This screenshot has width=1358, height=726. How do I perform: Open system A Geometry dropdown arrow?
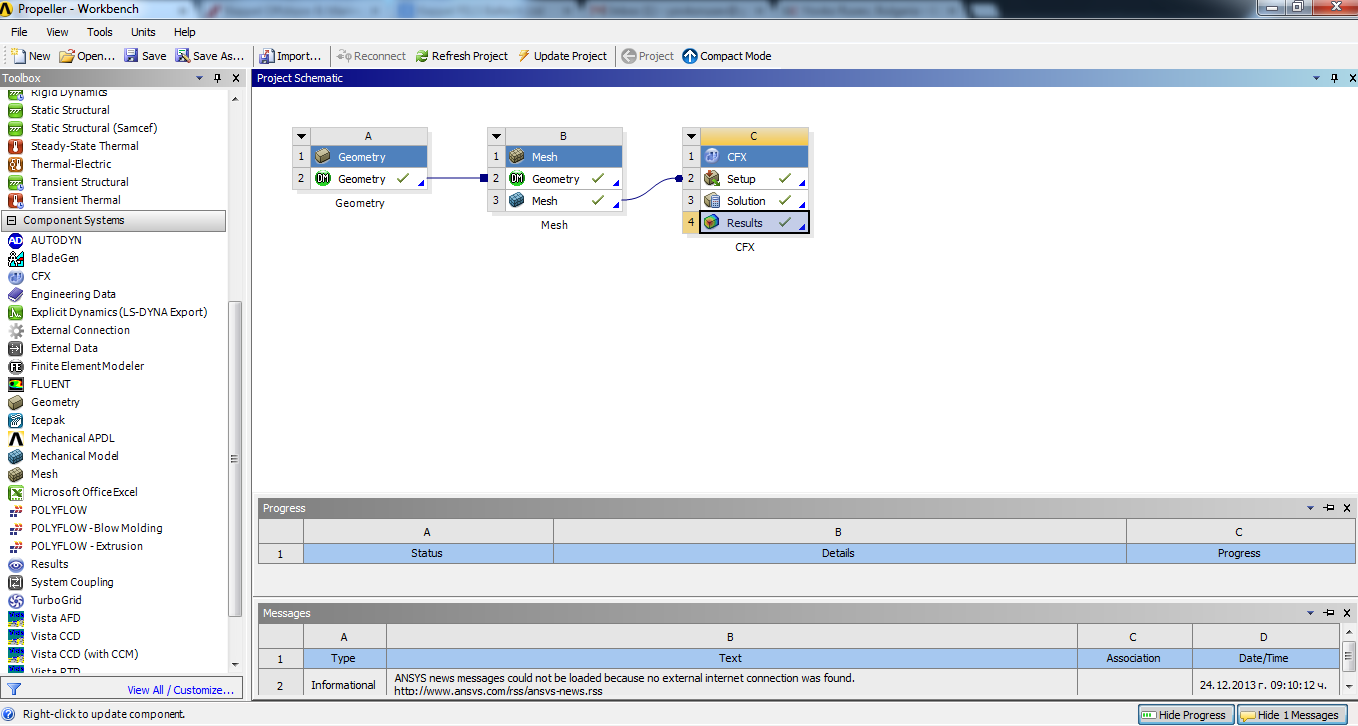click(x=301, y=136)
